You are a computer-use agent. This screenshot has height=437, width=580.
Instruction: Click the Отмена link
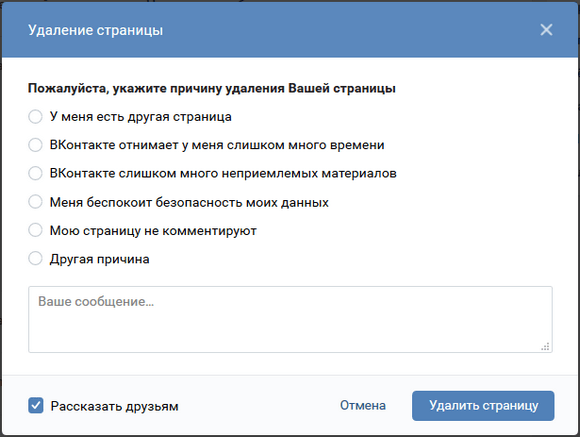tap(362, 406)
